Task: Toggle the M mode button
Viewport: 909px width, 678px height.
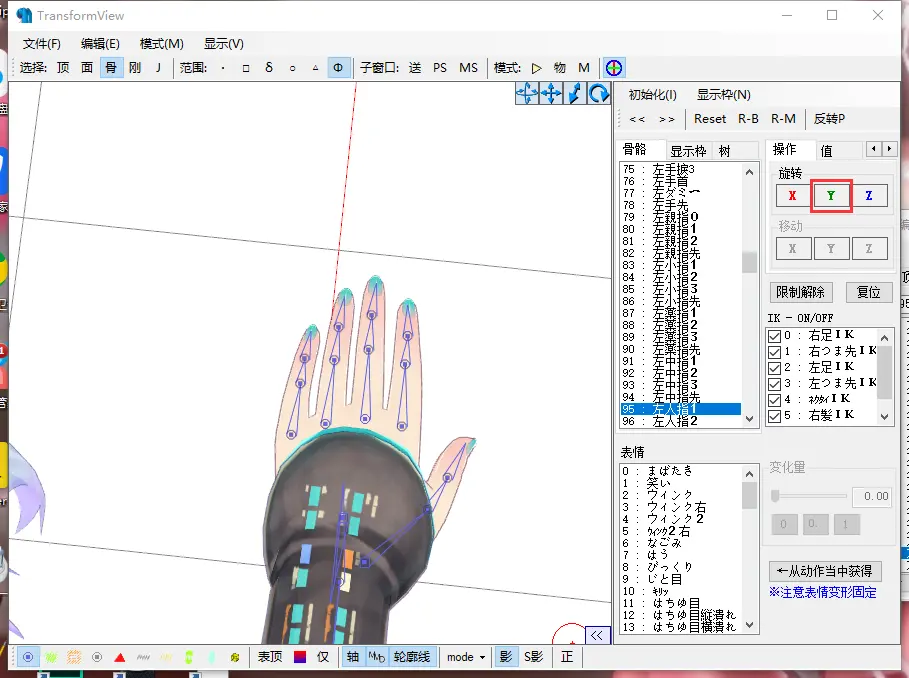Action: coord(584,68)
